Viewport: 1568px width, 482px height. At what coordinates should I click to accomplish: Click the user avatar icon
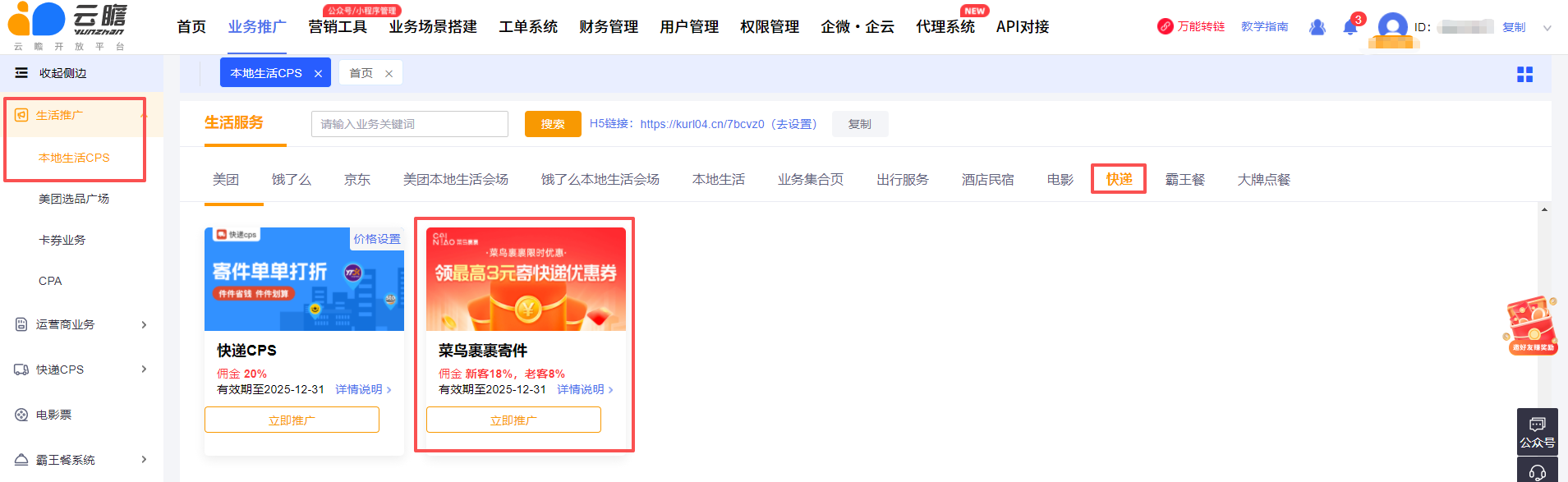[x=1392, y=27]
